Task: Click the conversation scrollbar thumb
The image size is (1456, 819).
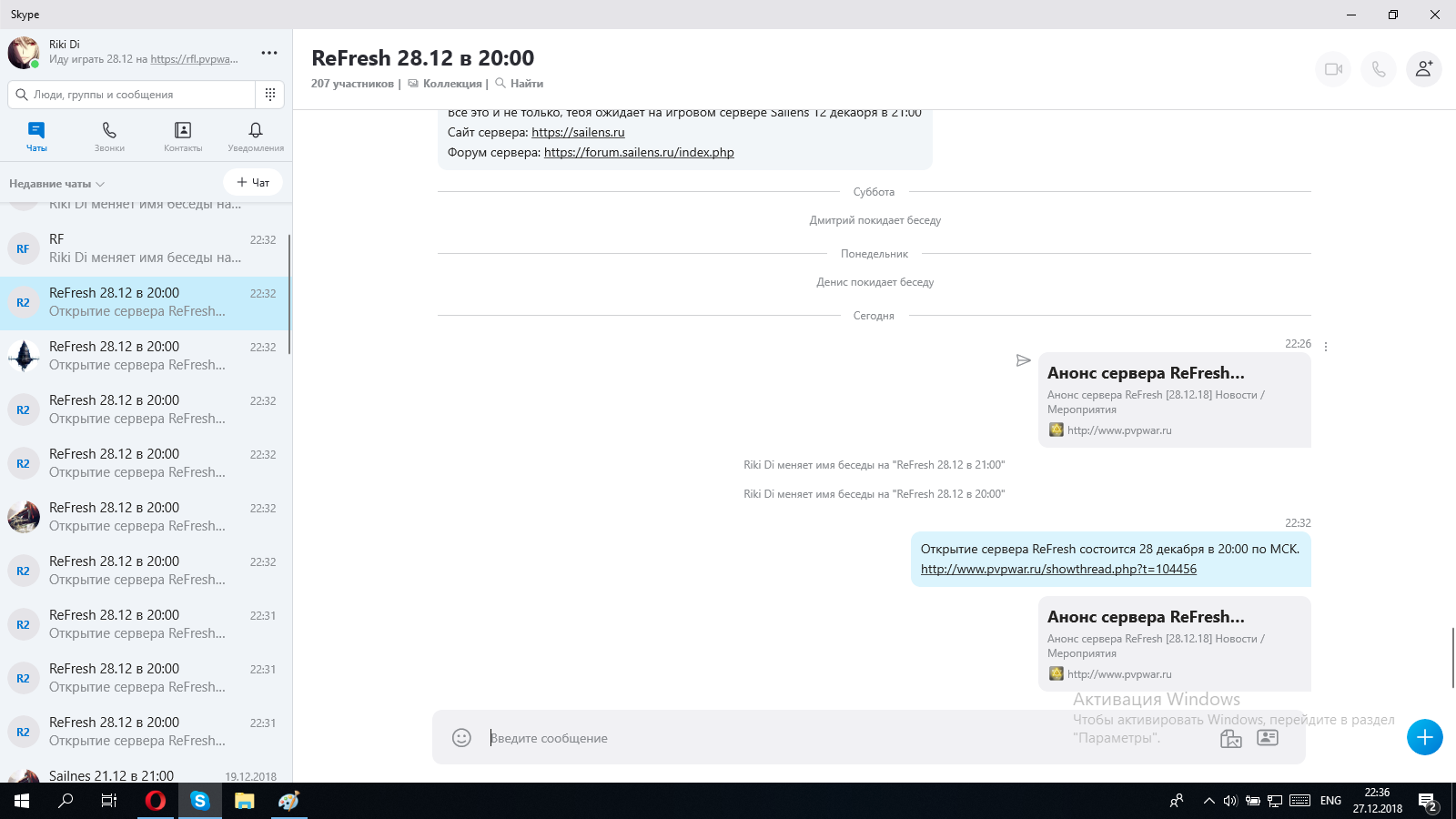Action: coord(1452,657)
